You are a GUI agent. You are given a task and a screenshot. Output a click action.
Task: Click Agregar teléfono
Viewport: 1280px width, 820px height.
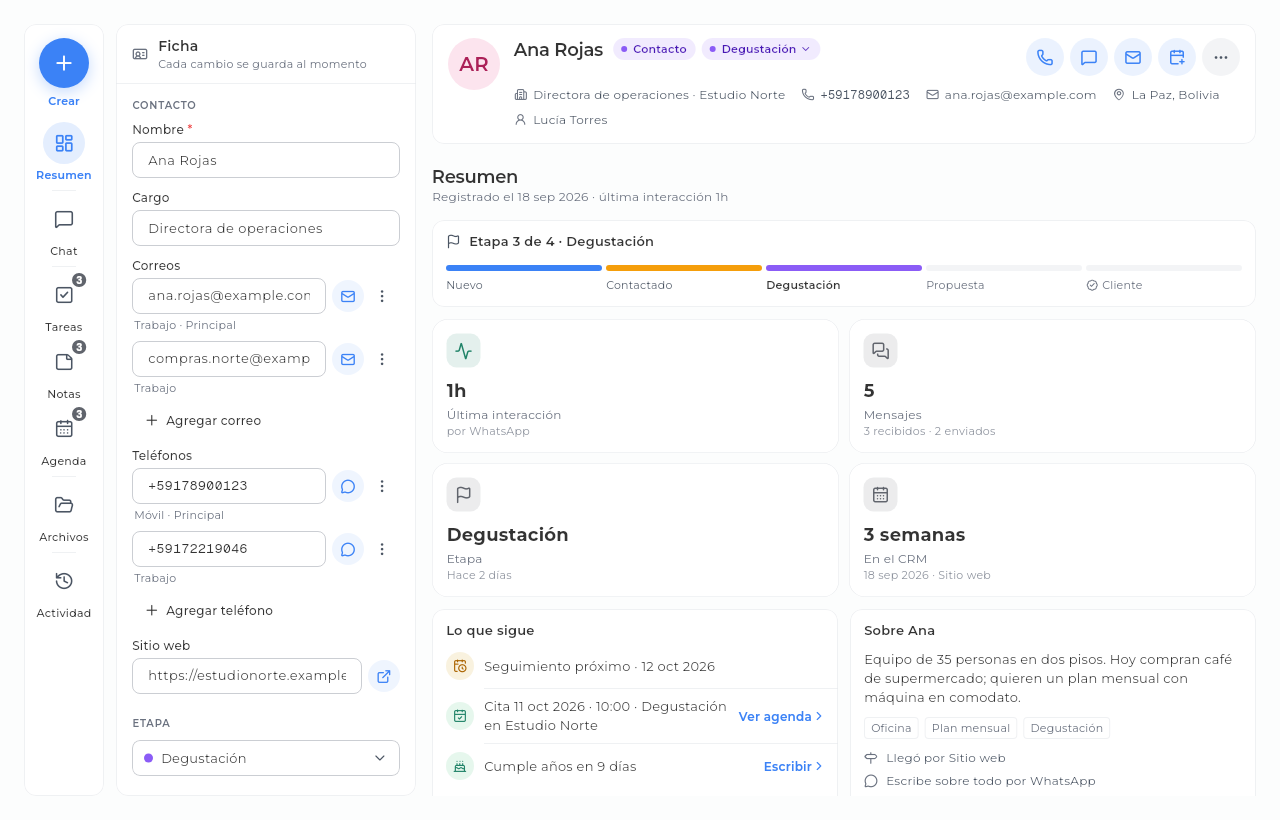[209, 611]
